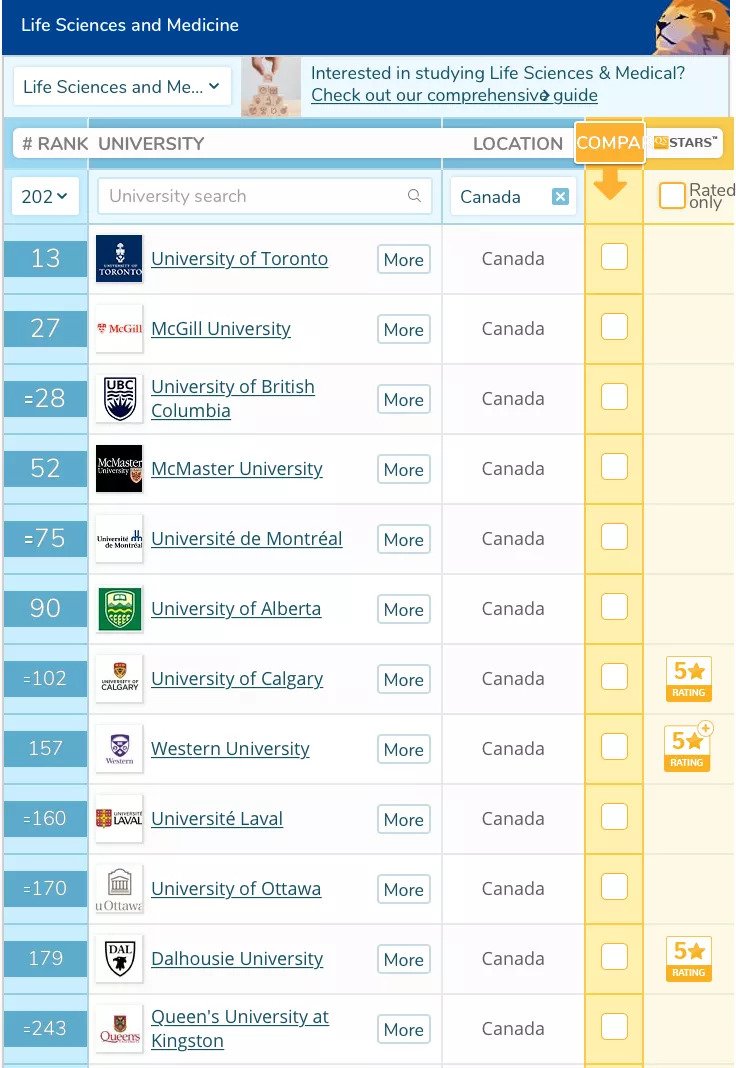Expand More details for McGill University

pos(404,330)
